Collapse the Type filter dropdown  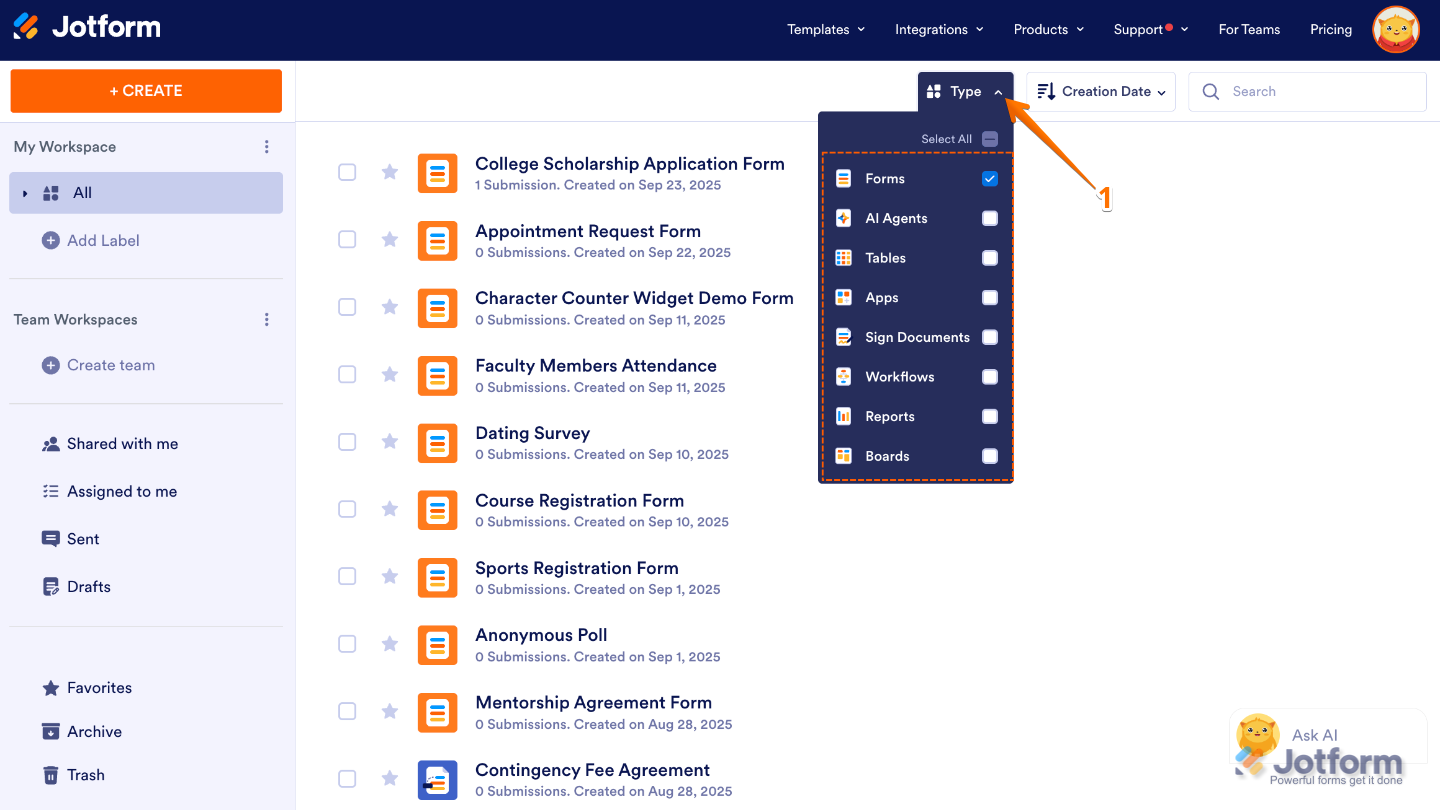pyautogui.click(x=964, y=91)
